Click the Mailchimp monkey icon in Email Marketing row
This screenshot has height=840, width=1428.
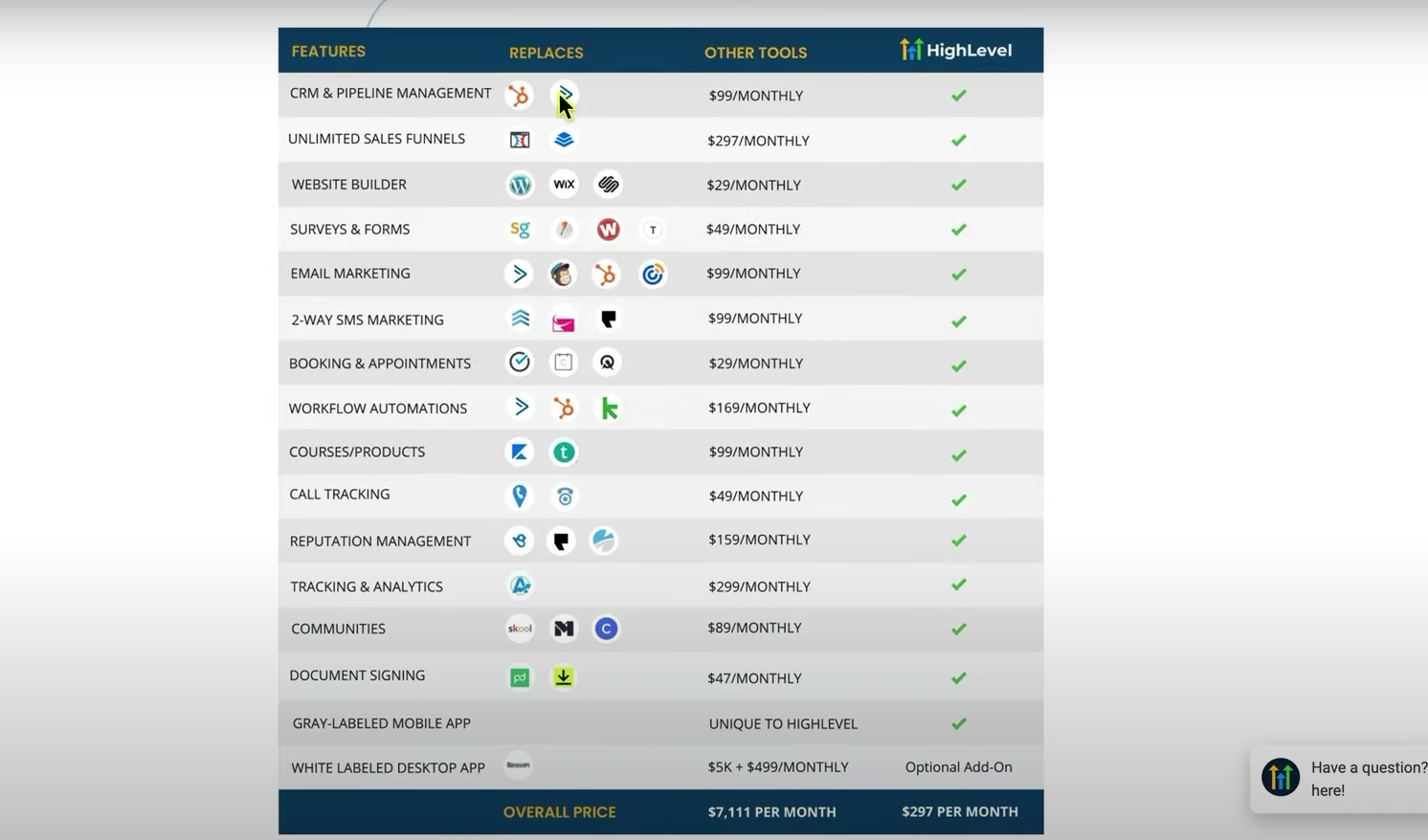[562, 275]
